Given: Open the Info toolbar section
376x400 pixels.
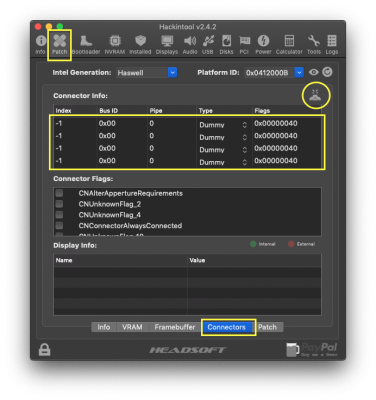Looking at the screenshot, I should [x=41, y=44].
